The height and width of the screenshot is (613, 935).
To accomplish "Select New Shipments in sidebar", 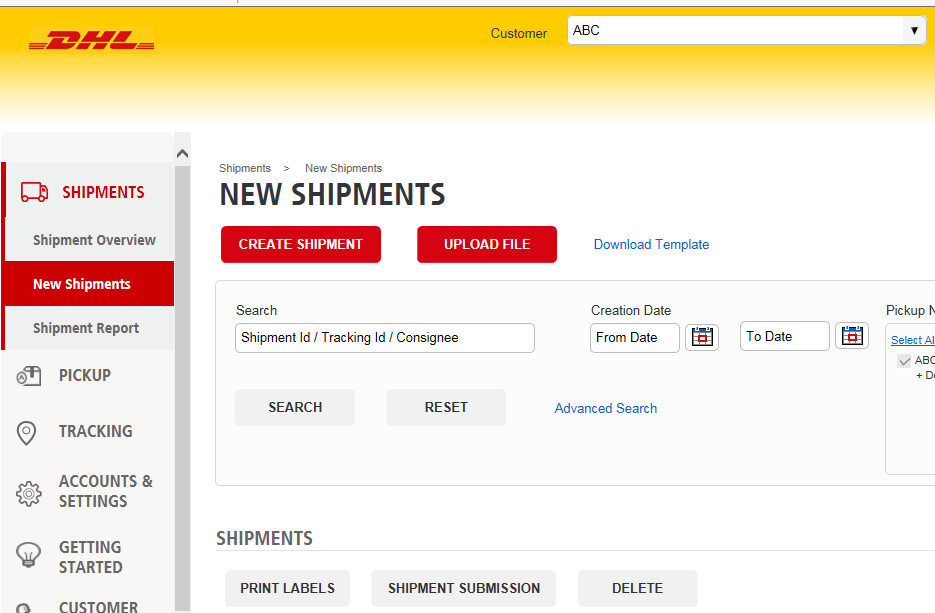I will [x=82, y=284].
